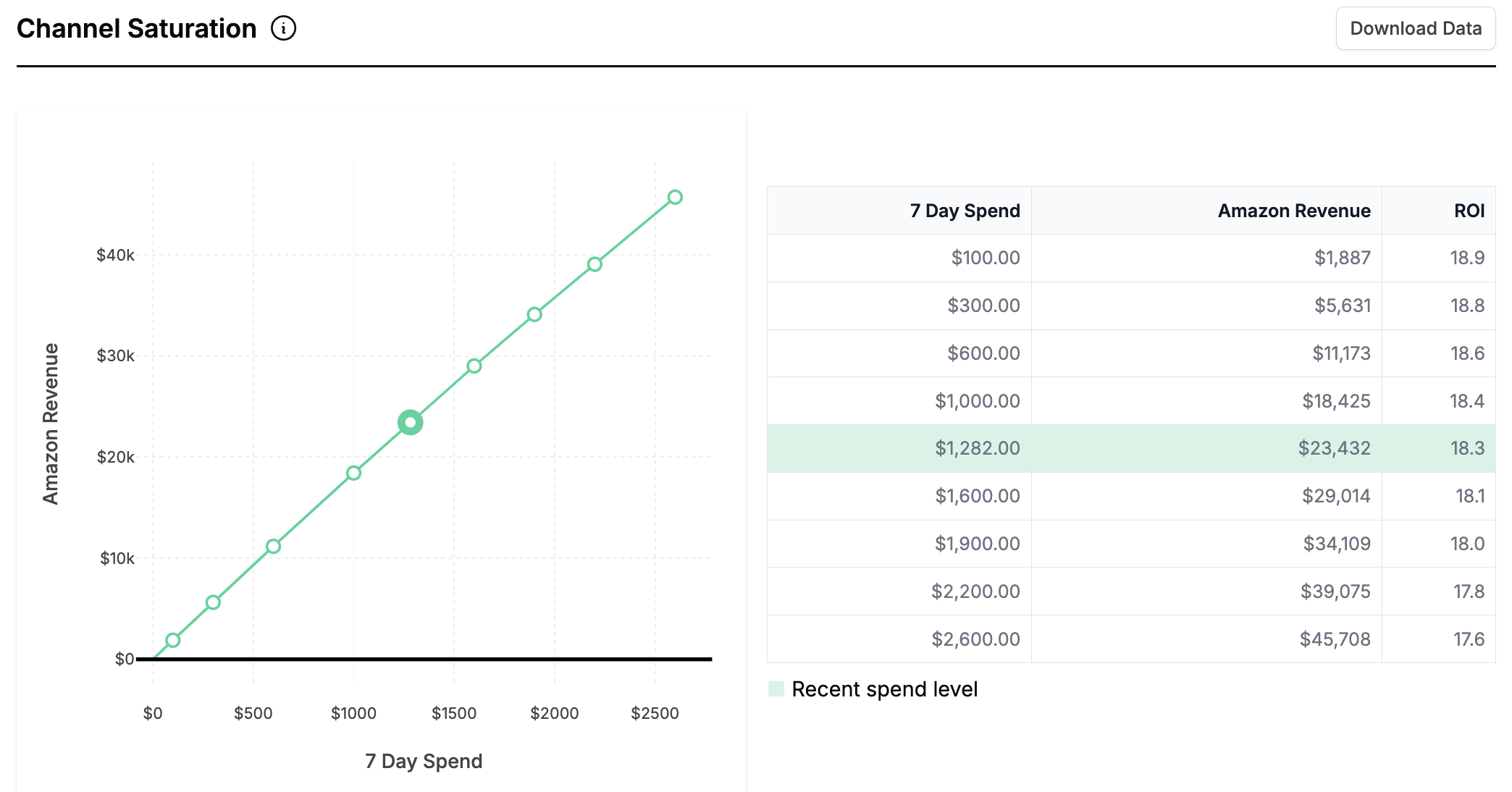Click the 7 Day Spend column header
Image resolution: width=1512 pixels, height=792 pixels.
965,211
